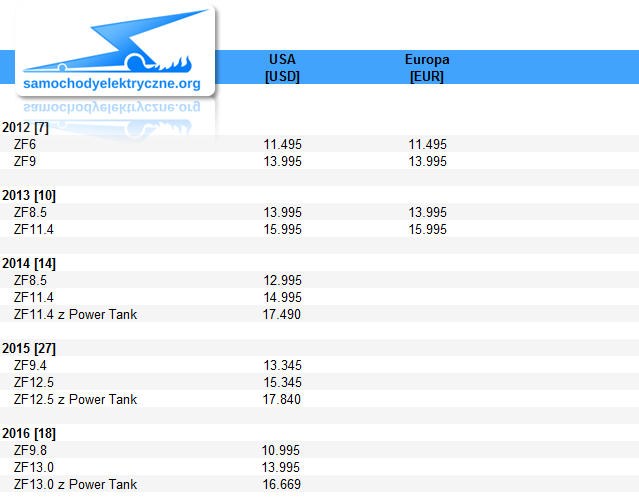Select the Europa [EUR] column header
The height and width of the screenshot is (499, 639).
pos(427,68)
